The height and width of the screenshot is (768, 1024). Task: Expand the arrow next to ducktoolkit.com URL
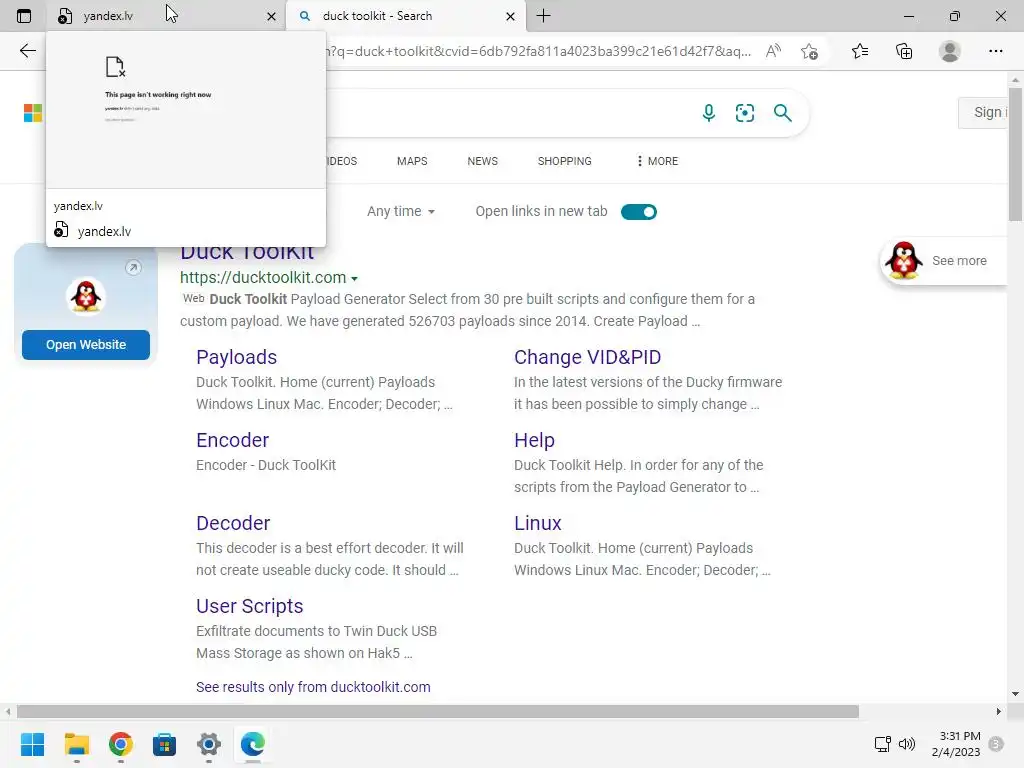click(355, 279)
